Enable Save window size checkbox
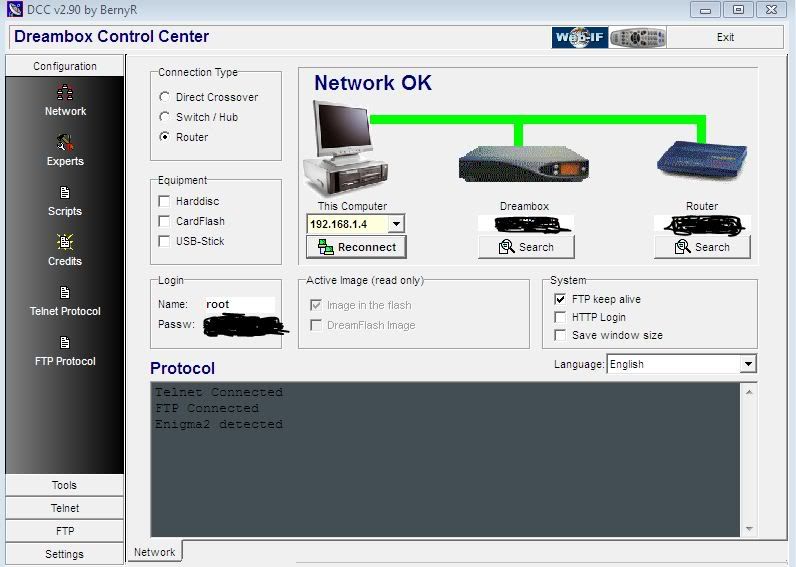Viewport: 796px width, 567px height. (x=560, y=335)
